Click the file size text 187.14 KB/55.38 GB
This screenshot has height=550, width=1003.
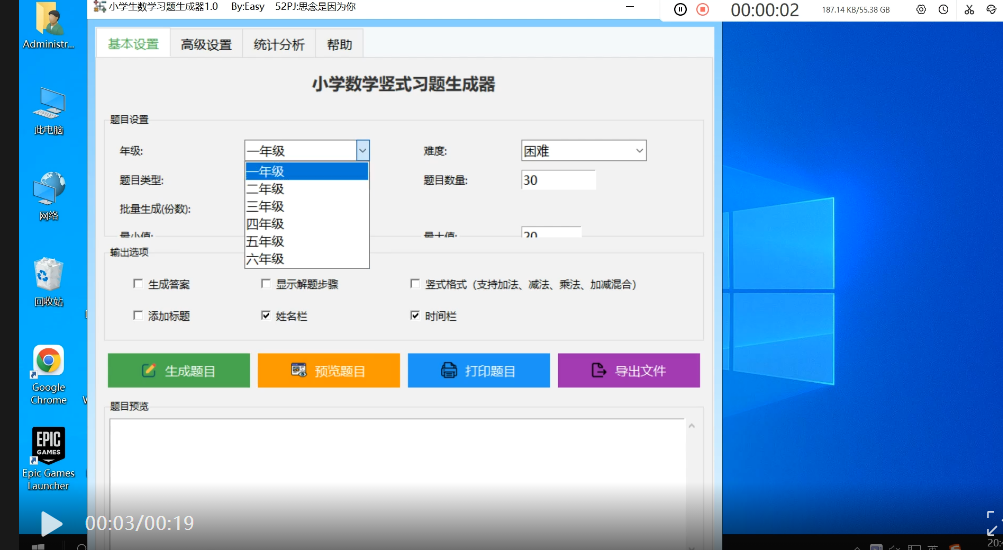pyautogui.click(x=856, y=10)
